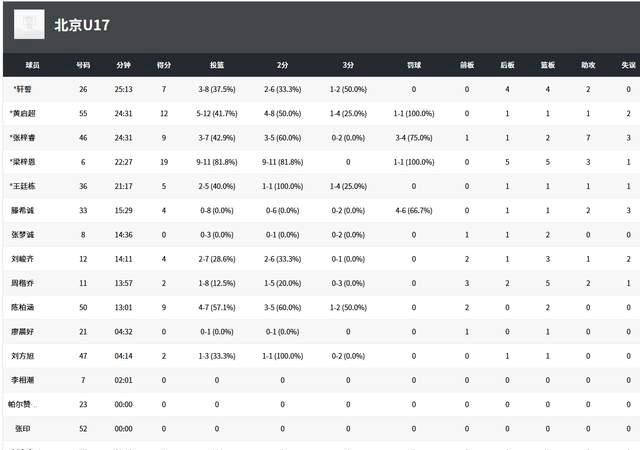Click player 刘方旭's name
640x450 pixels.
[23, 355]
